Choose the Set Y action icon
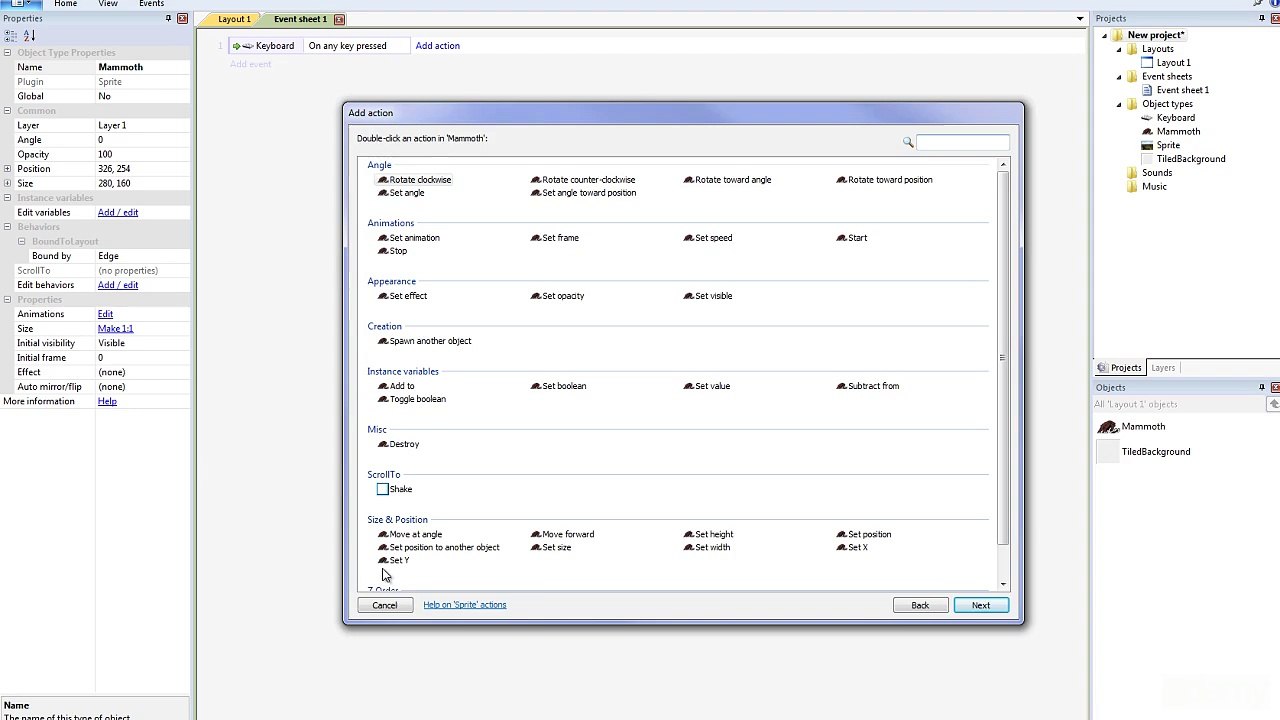 coord(382,560)
